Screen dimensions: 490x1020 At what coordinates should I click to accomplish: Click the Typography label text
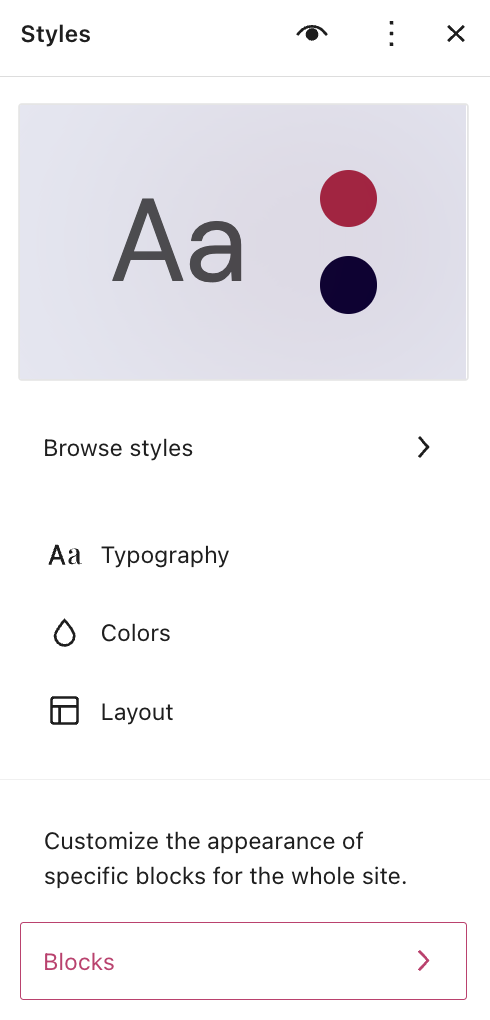(x=165, y=556)
